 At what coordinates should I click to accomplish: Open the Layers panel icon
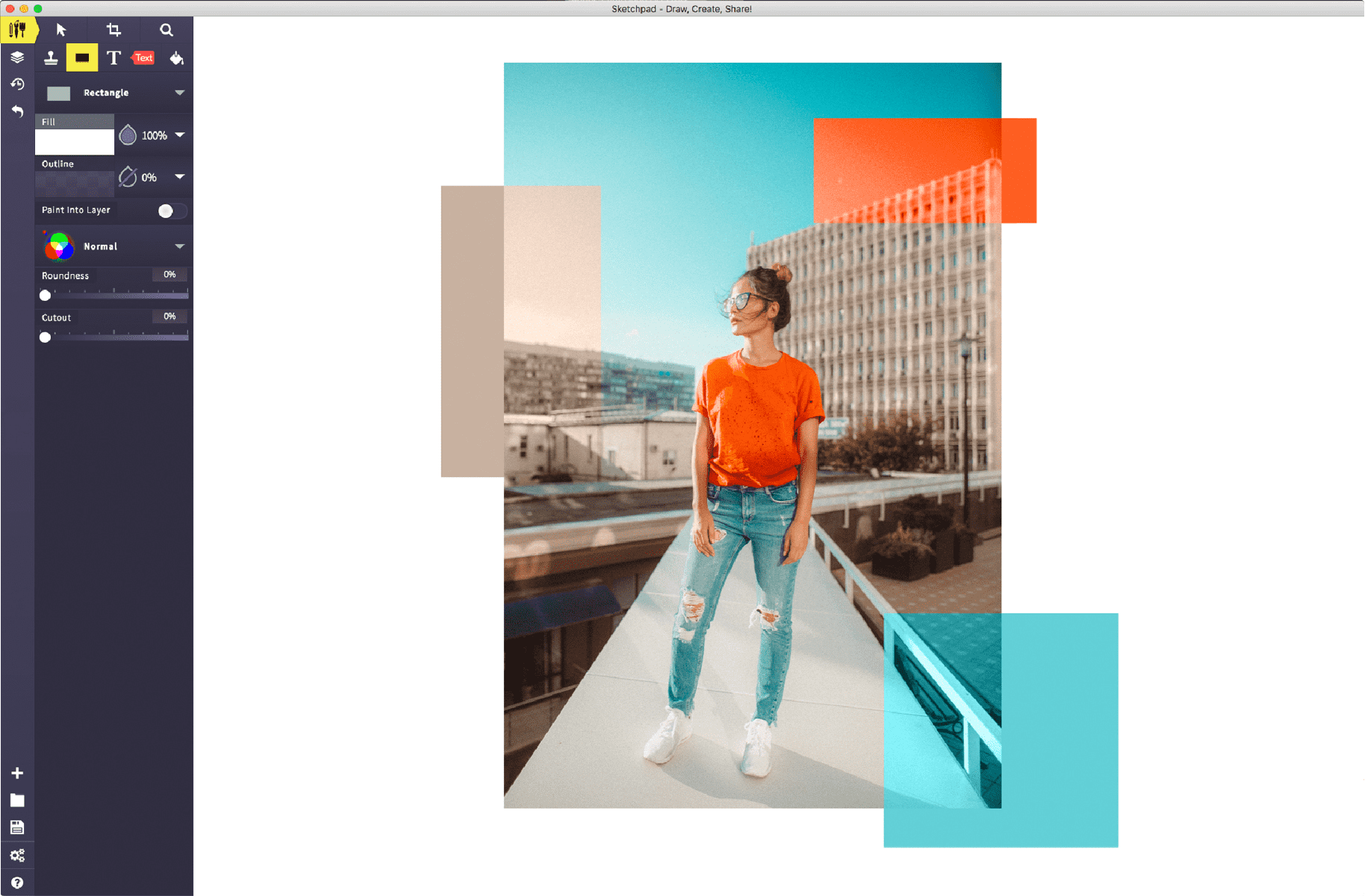[17, 57]
